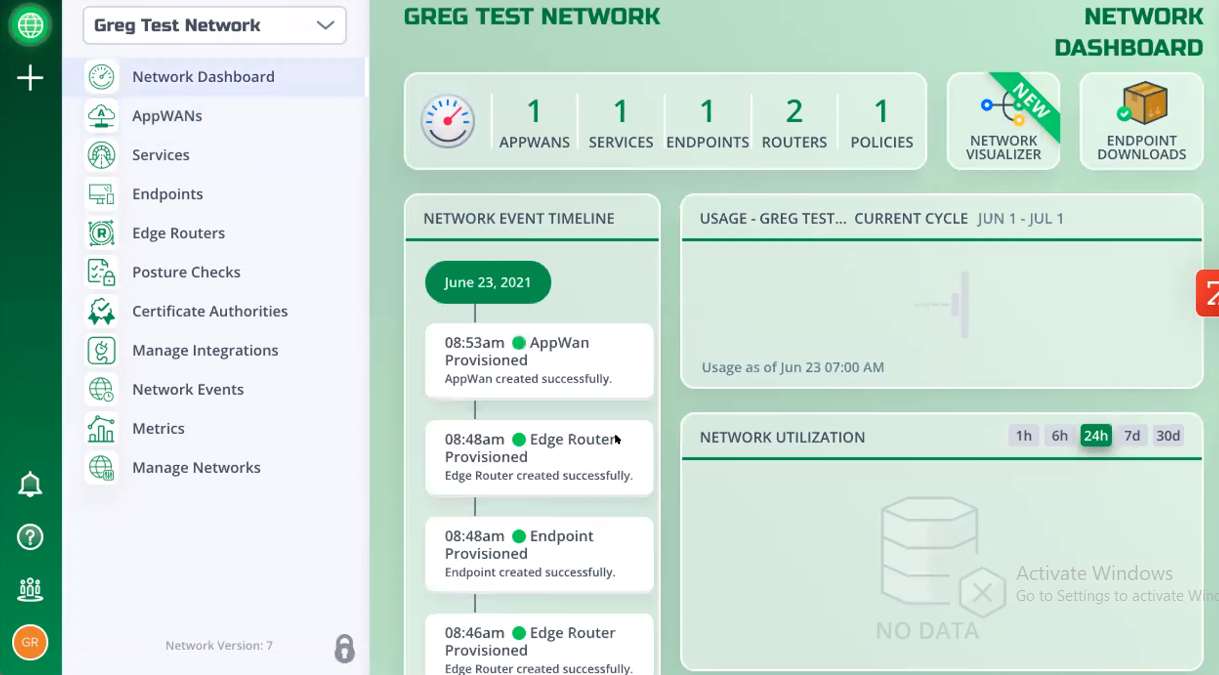Click the JUN 1 - JUL 1 cycle text
This screenshot has width=1219, height=675.
(1021, 218)
